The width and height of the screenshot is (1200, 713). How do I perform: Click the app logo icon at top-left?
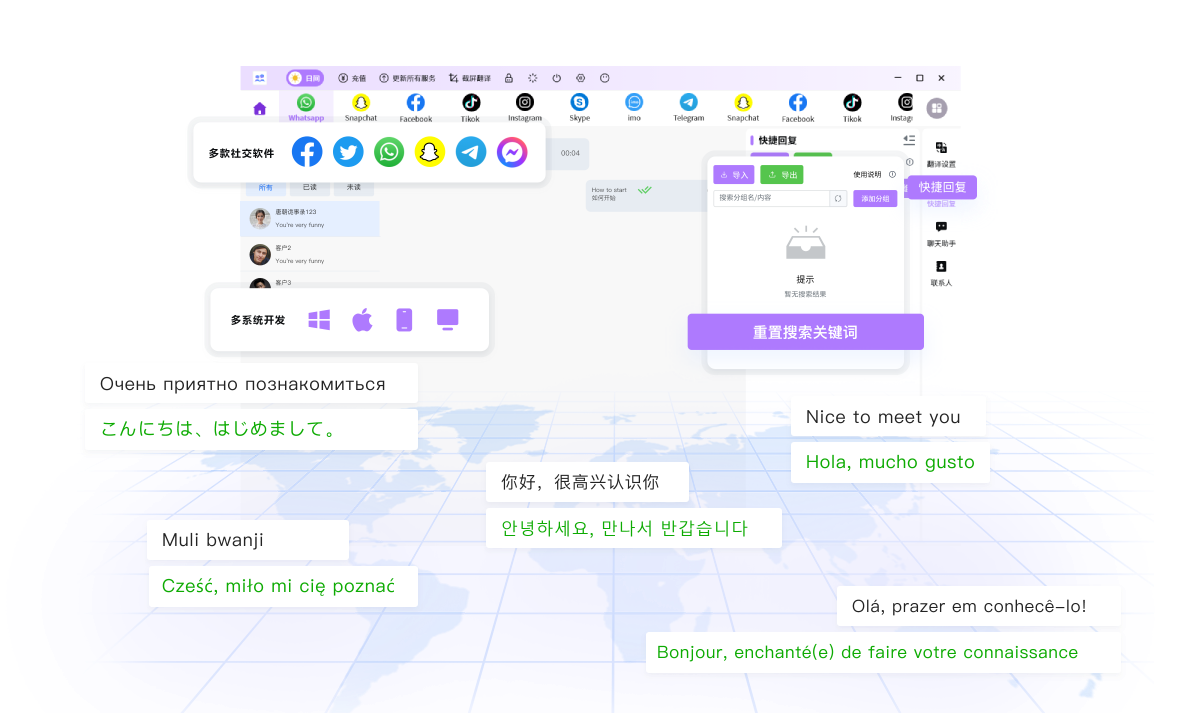pos(260,77)
